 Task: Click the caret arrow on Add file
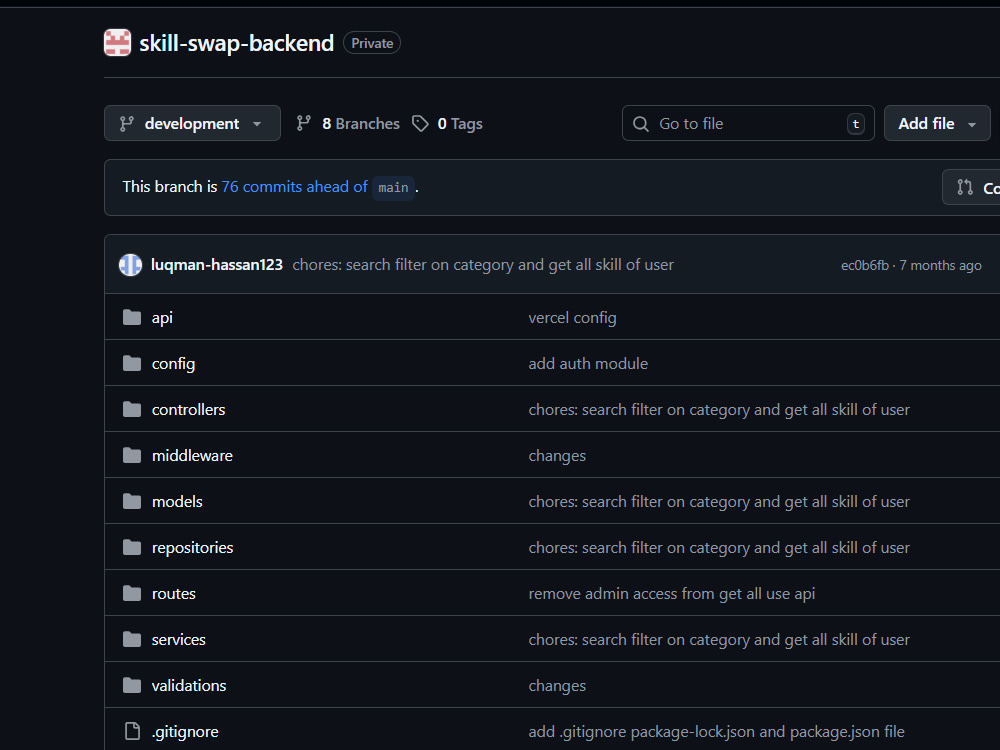point(972,124)
